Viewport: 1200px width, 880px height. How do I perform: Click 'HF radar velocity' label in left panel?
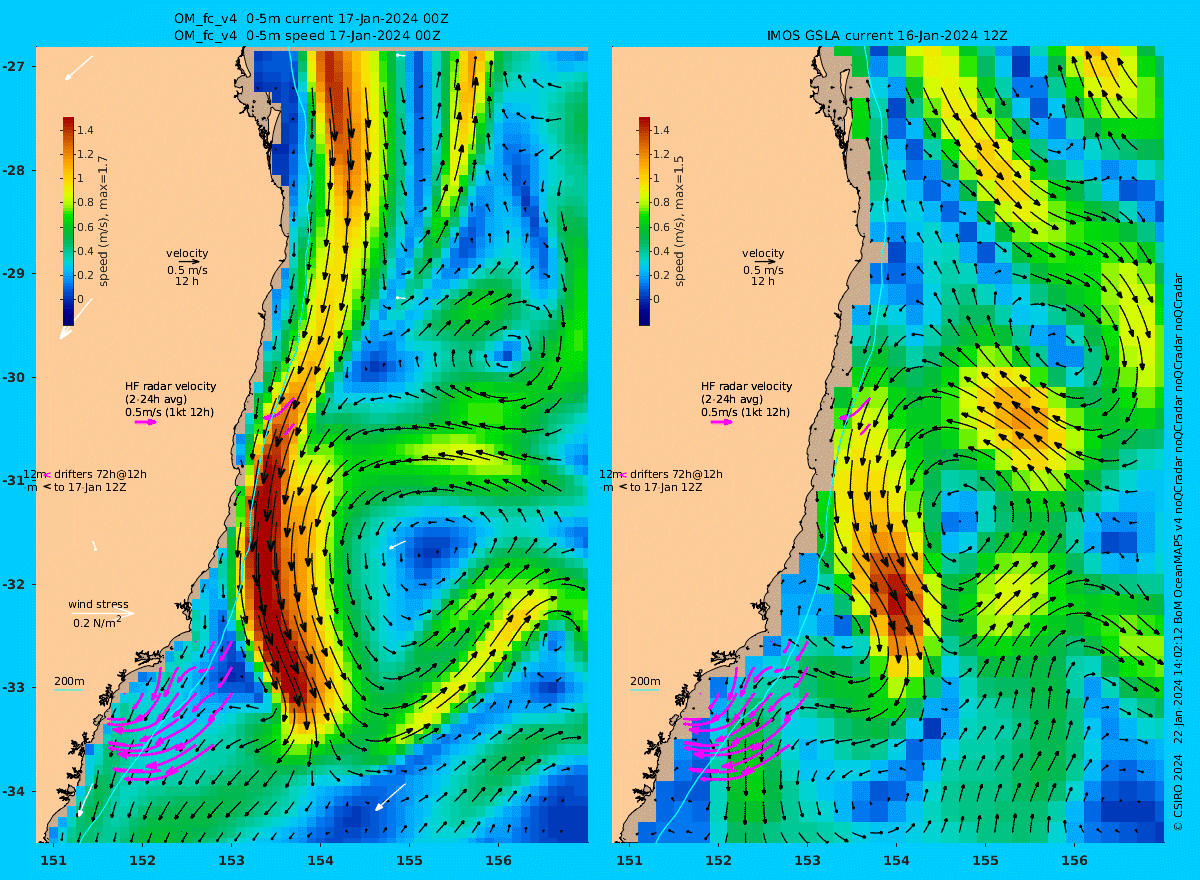170,386
